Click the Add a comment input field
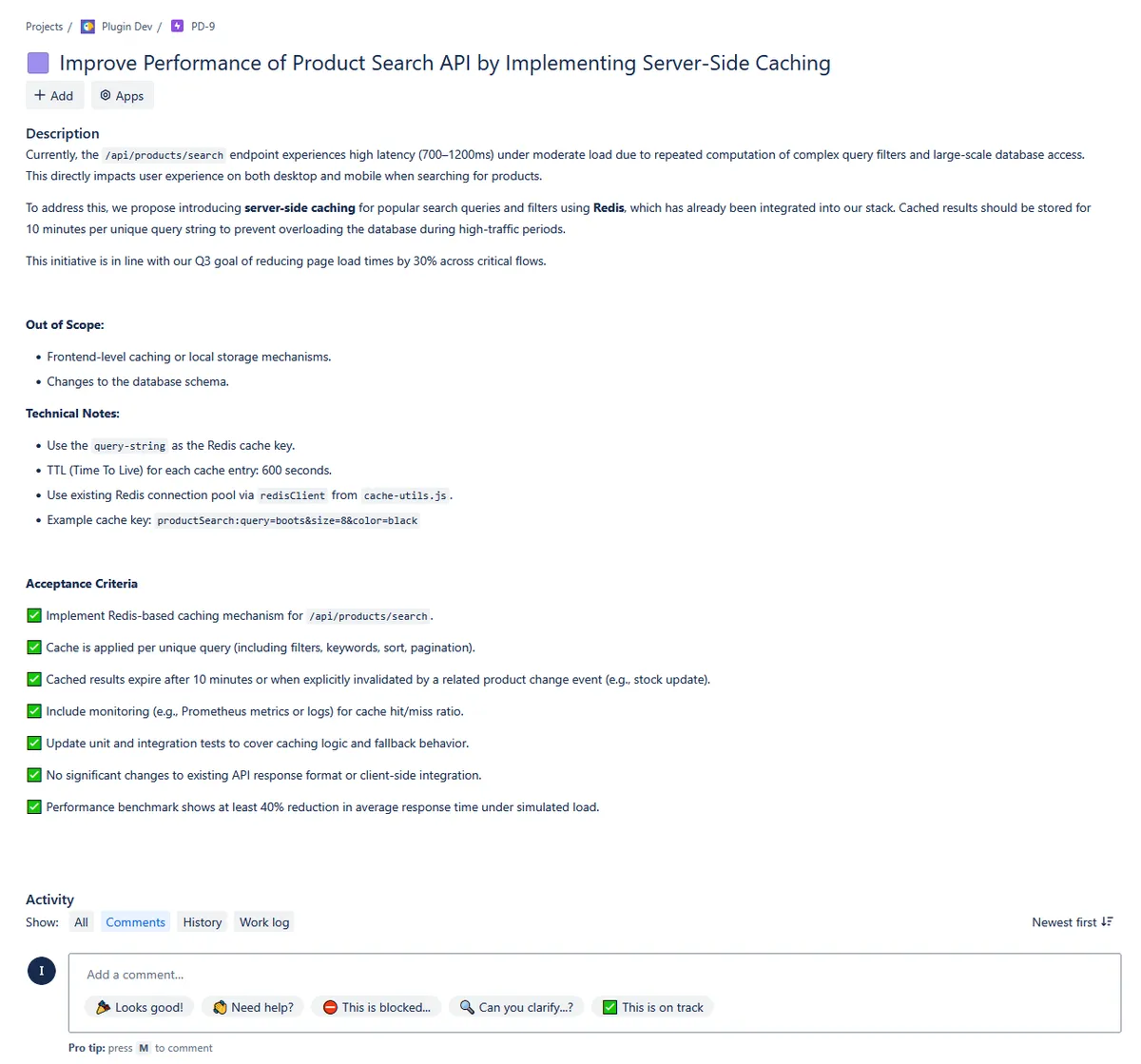Viewport: 1141px width, 1064px height. [594, 975]
